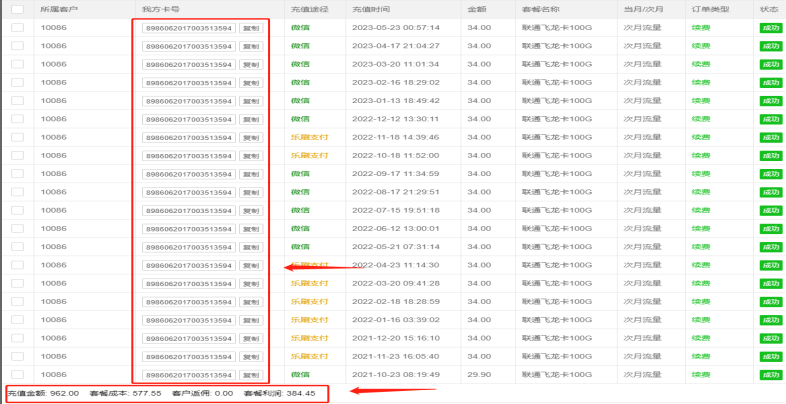This screenshot has height=404, width=786.
Task: Click card number input on 2022-10-18 11:52:00 row
Action: coord(189,156)
